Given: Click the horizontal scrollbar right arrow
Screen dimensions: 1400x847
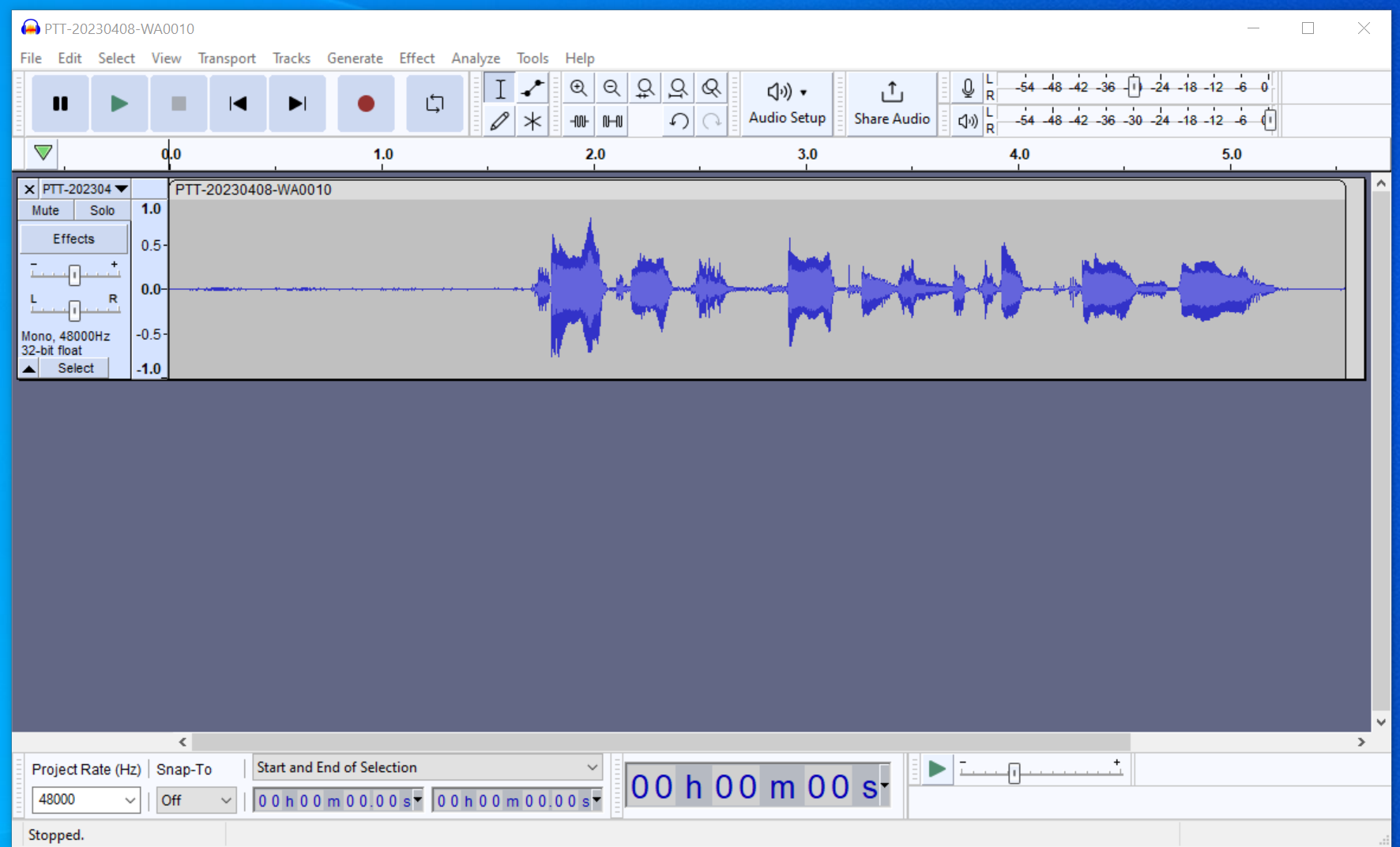Looking at the screenshot, I should (x=1361, y=742).
